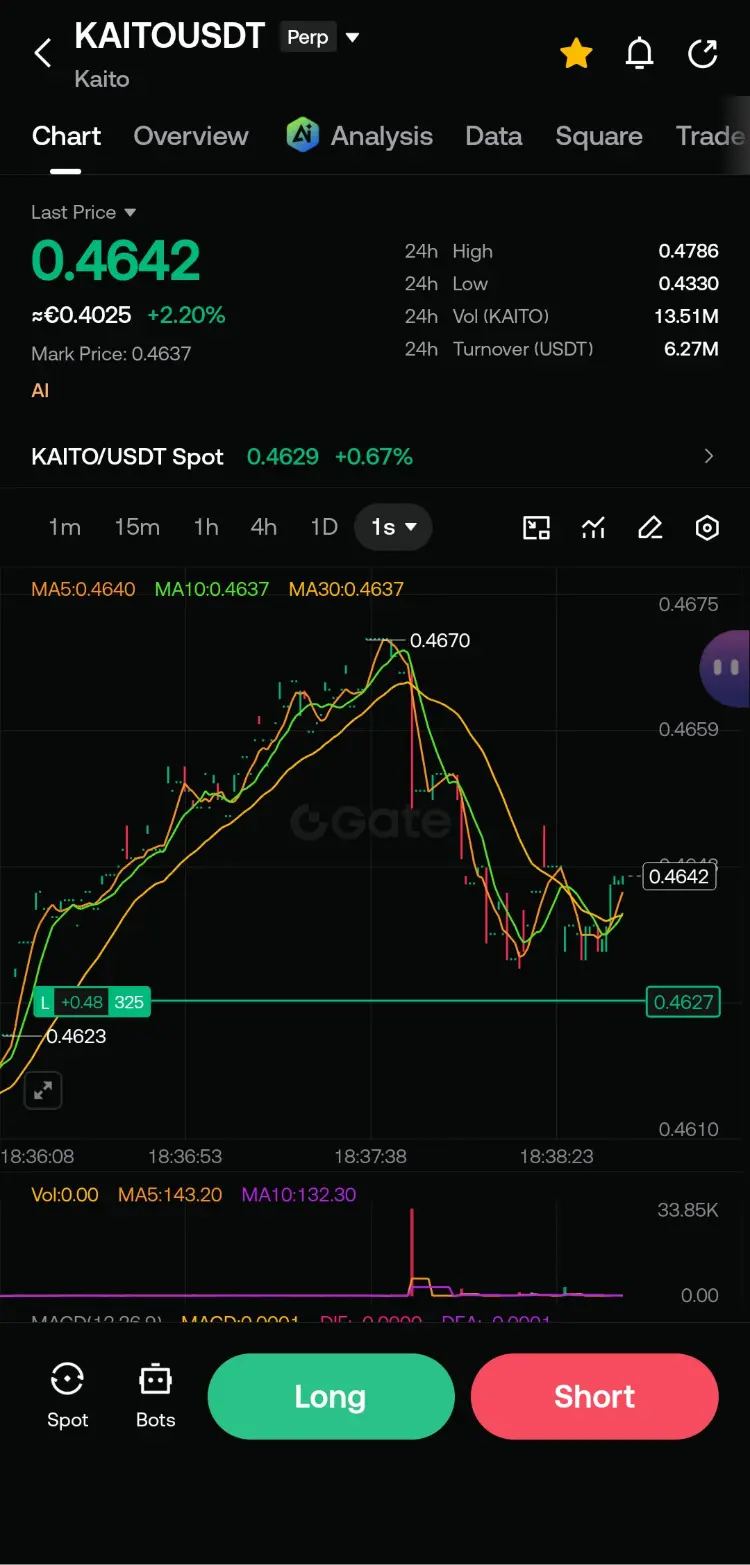Tap volume MA5:143.20 label
This screenshot has width=750, height=1565.
[x=170, y=1195]
